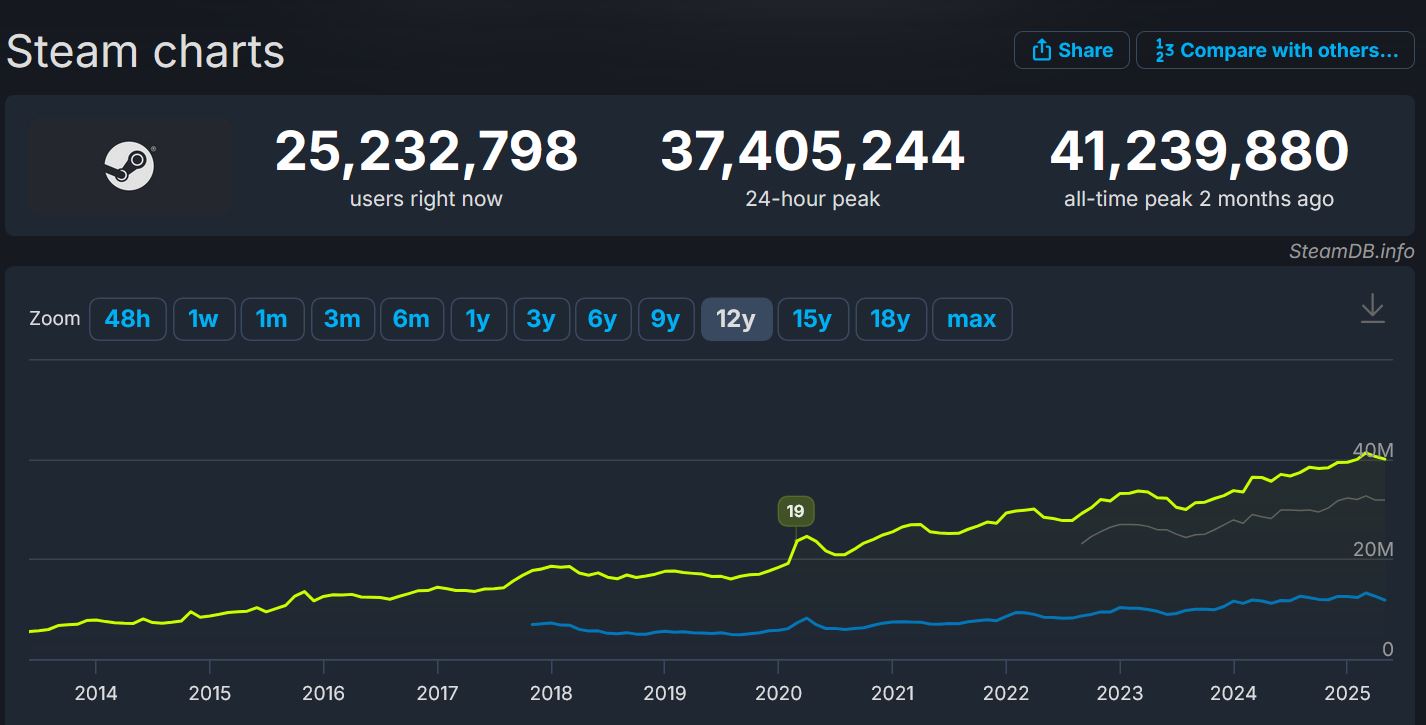This screenshot has height=725, width=1426.
Task: Open the 3y zoom view
Action: (541, 318)
